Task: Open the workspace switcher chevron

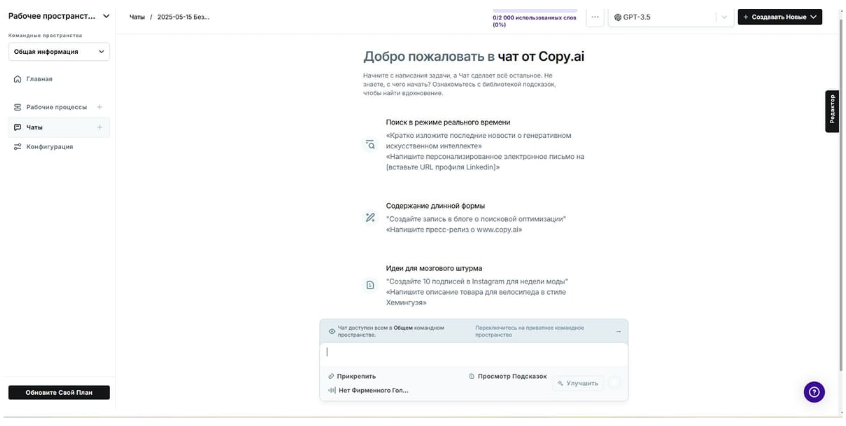Action: pyautogui.click(x=106, y=16)
